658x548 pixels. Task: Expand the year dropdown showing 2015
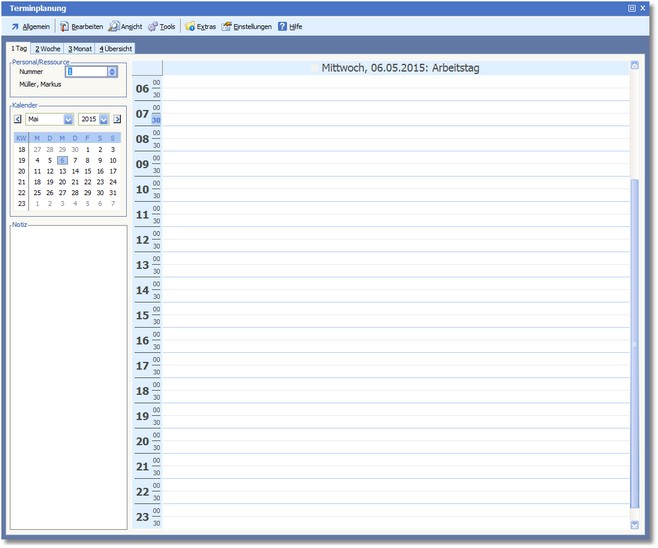click(103, 119)
